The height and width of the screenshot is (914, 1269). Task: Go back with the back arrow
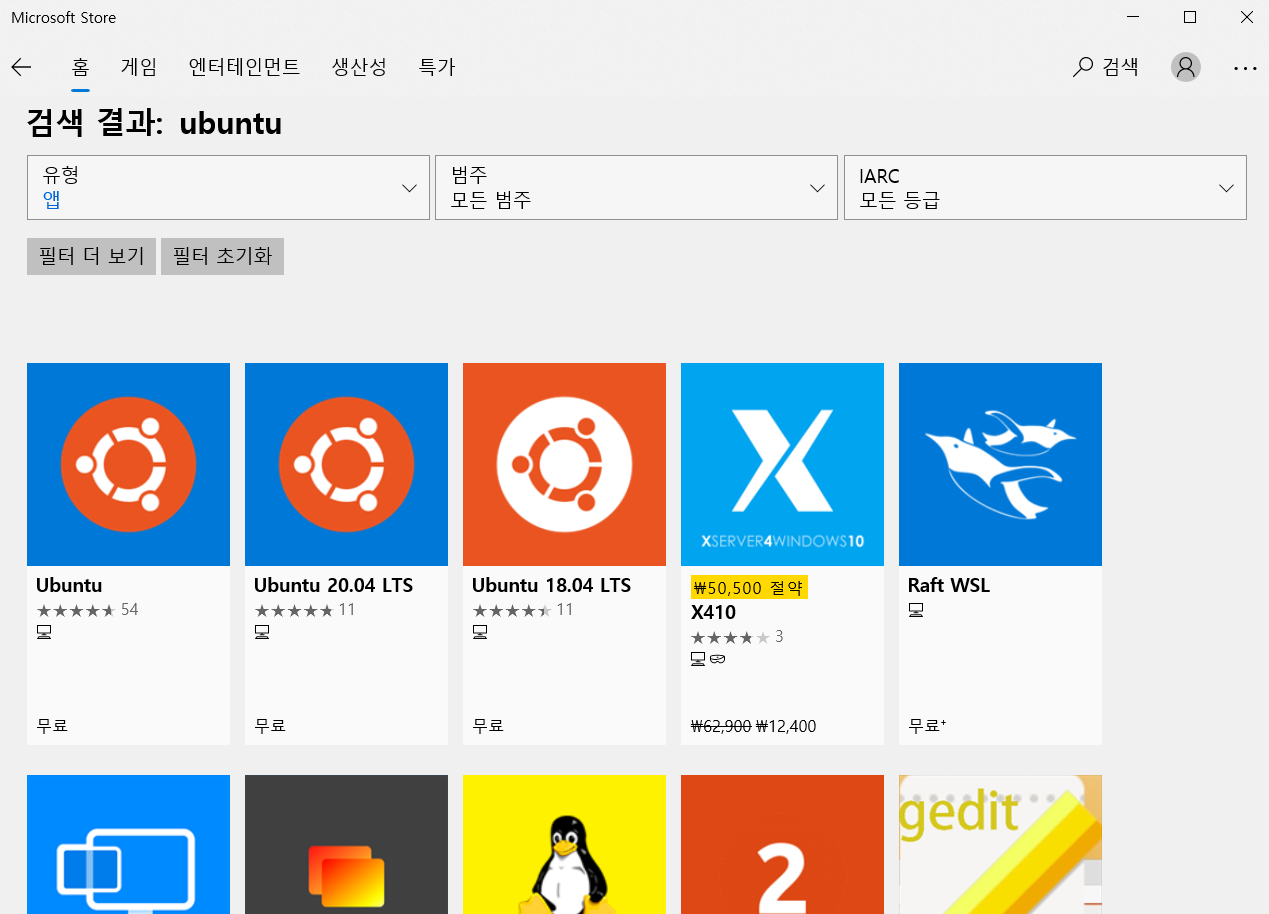(21, 67)
